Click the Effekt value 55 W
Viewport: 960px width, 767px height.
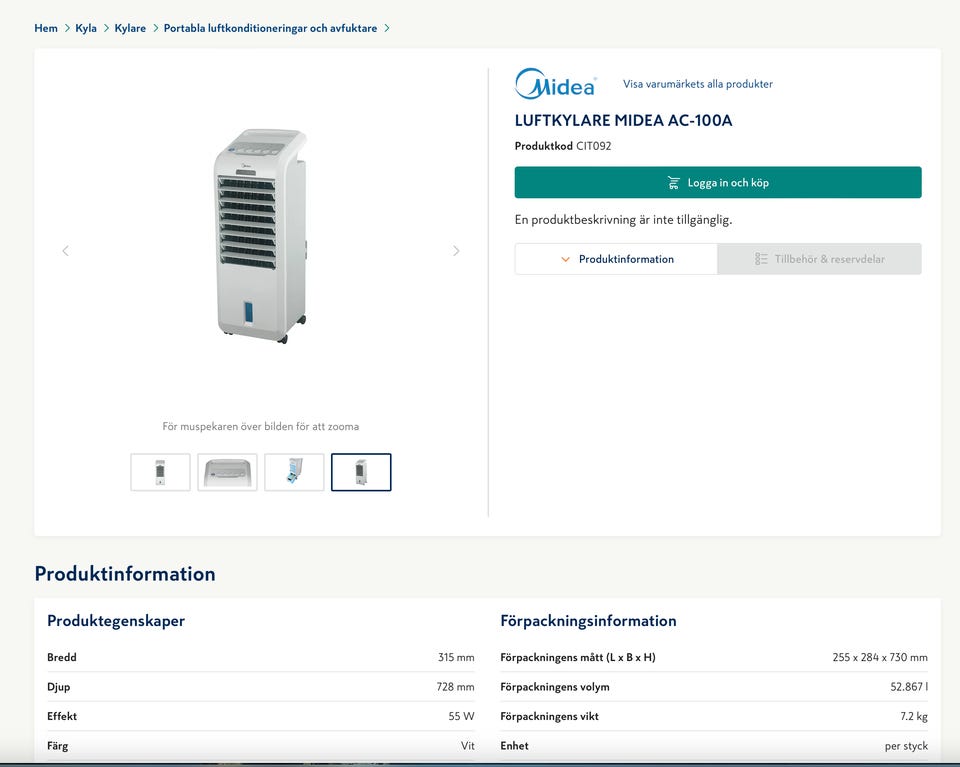tap(462, 716)
